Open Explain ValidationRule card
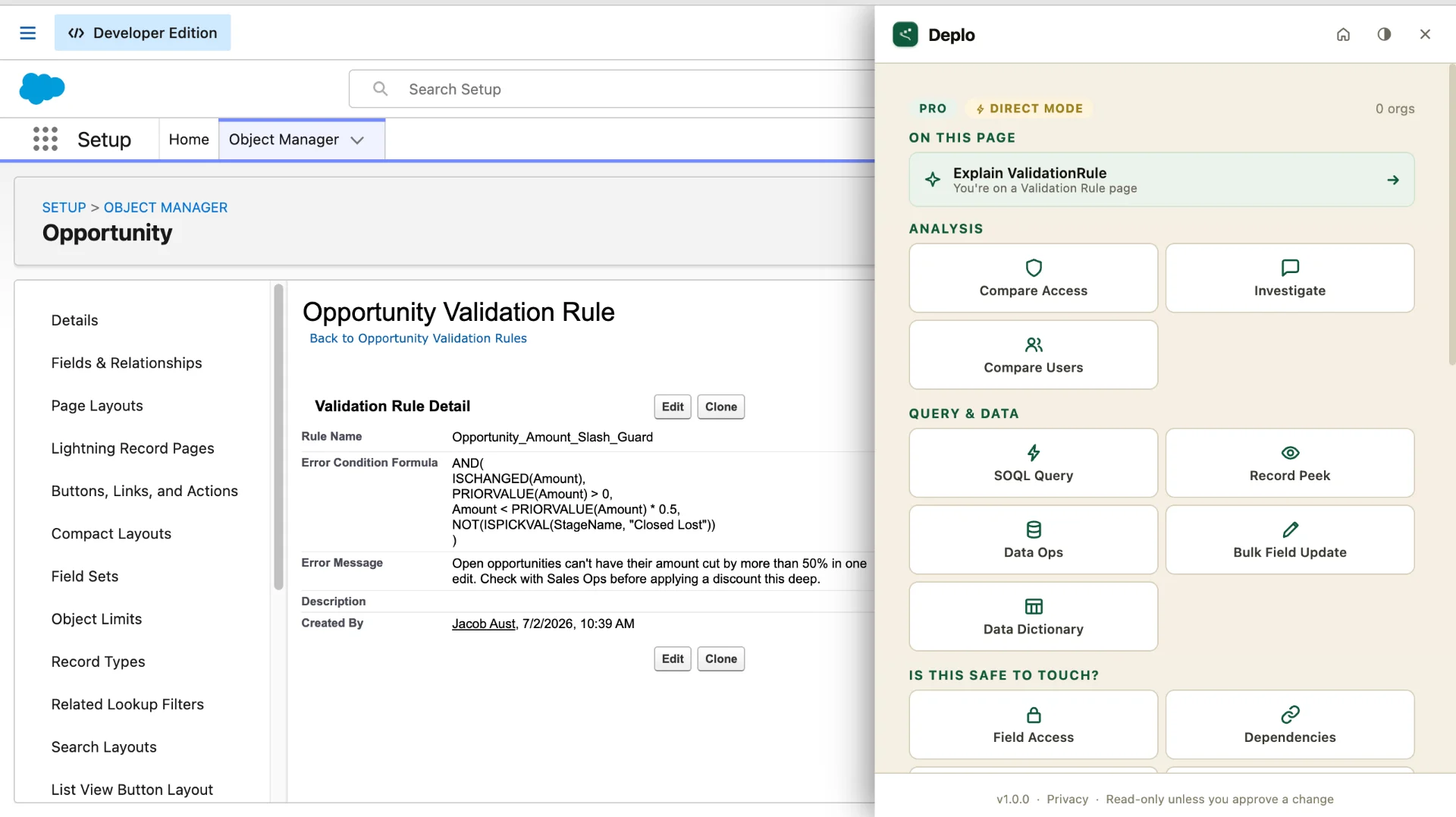 point(1162,180)
